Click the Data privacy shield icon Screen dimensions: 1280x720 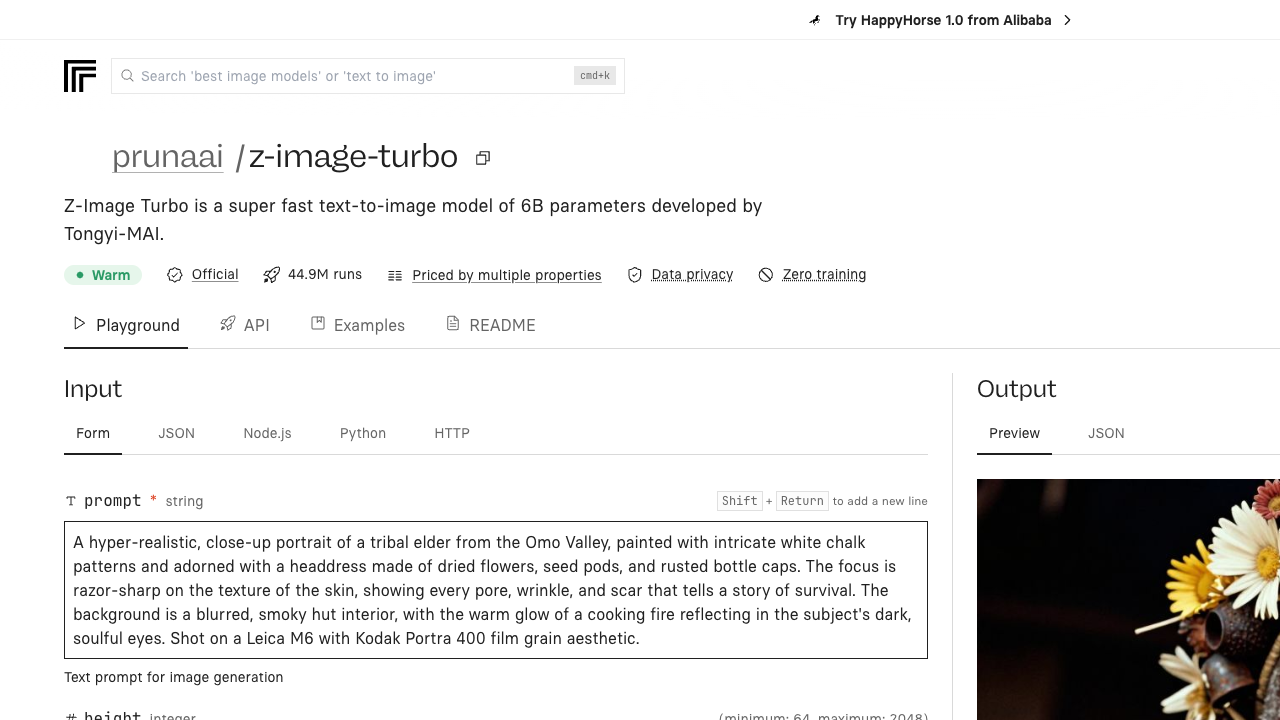pos(635,275)
